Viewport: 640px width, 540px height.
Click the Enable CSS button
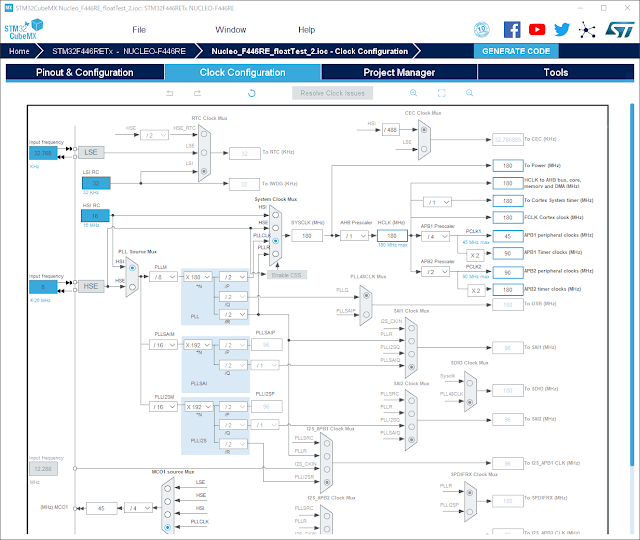(x=287, y=275)
